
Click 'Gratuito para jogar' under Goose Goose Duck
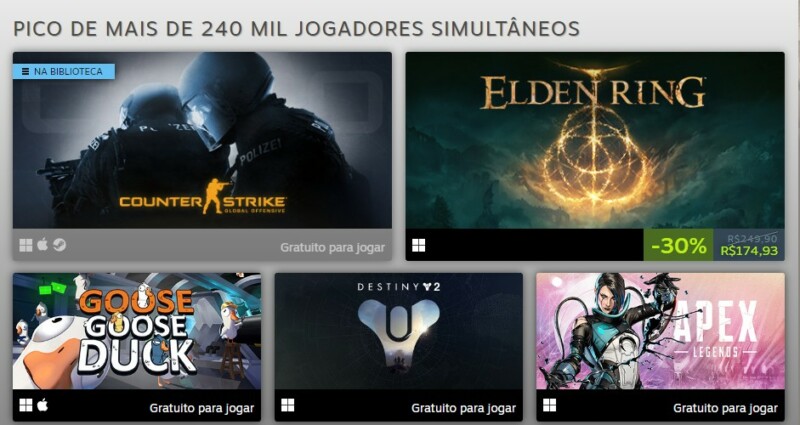202,408
